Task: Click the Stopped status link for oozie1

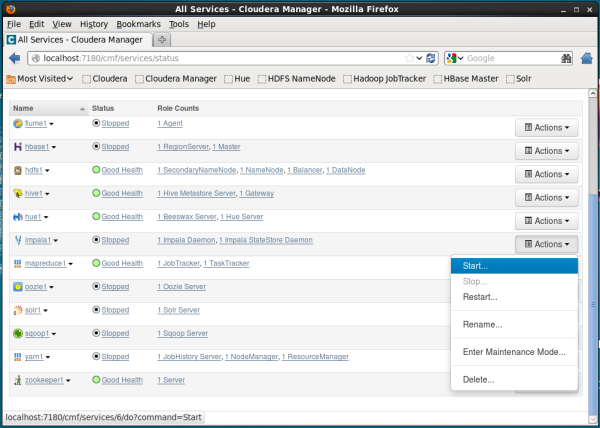Action: [x=115, y=287]
